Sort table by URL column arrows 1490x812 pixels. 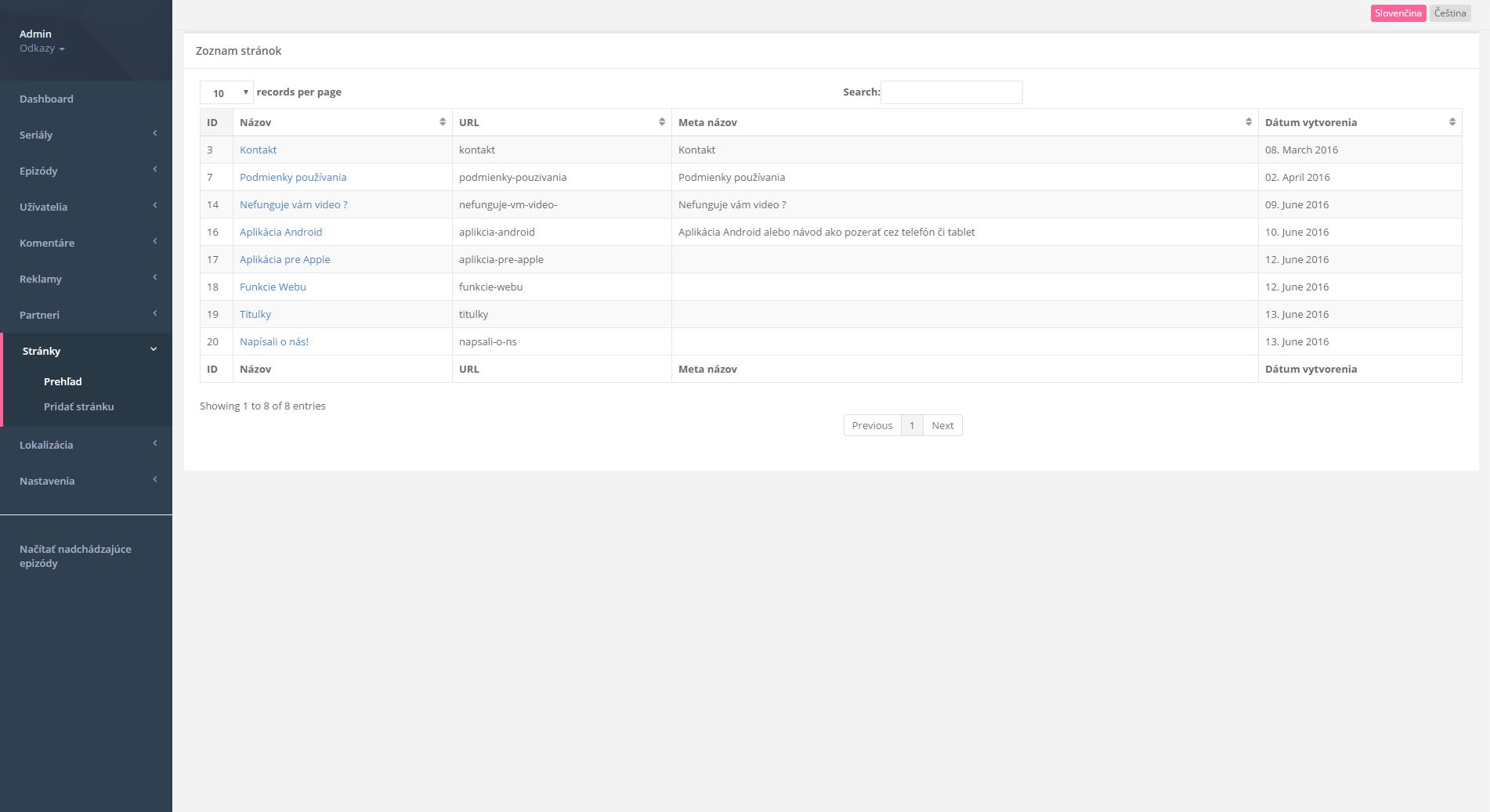tap(662, 122)
